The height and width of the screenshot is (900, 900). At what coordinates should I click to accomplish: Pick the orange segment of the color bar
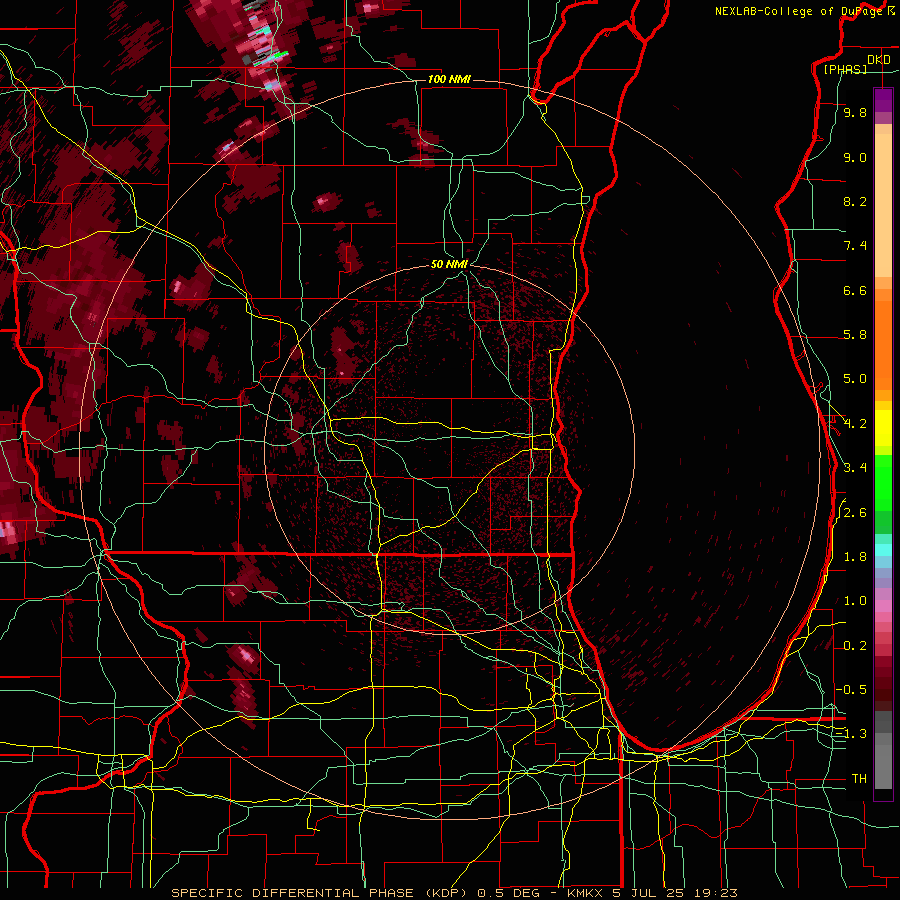(x=883, y=346)
